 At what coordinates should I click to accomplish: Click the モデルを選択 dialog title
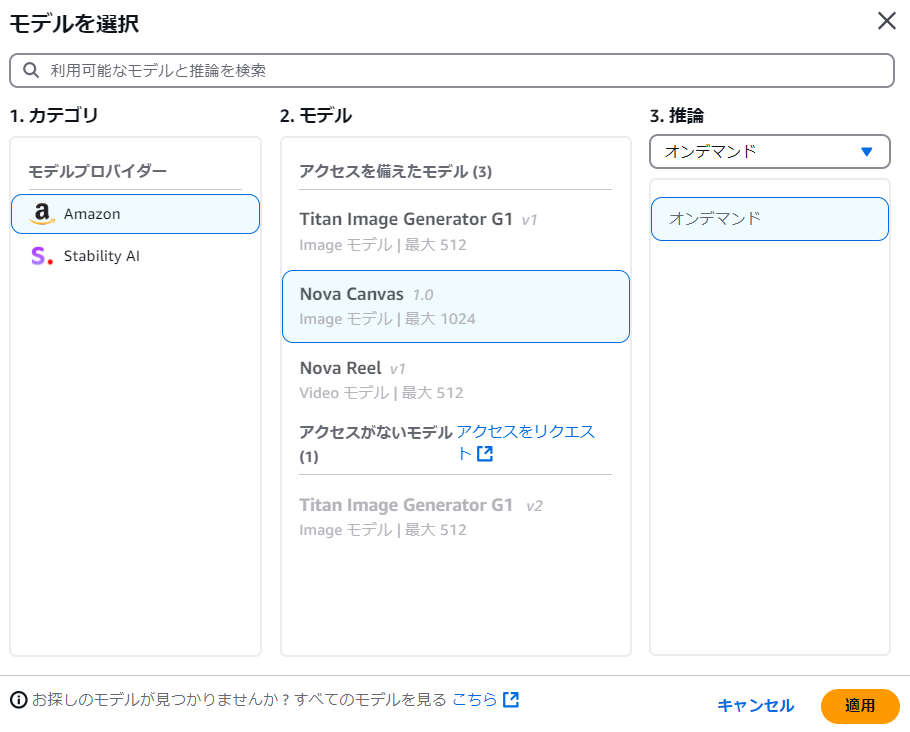tap(74, 24)
